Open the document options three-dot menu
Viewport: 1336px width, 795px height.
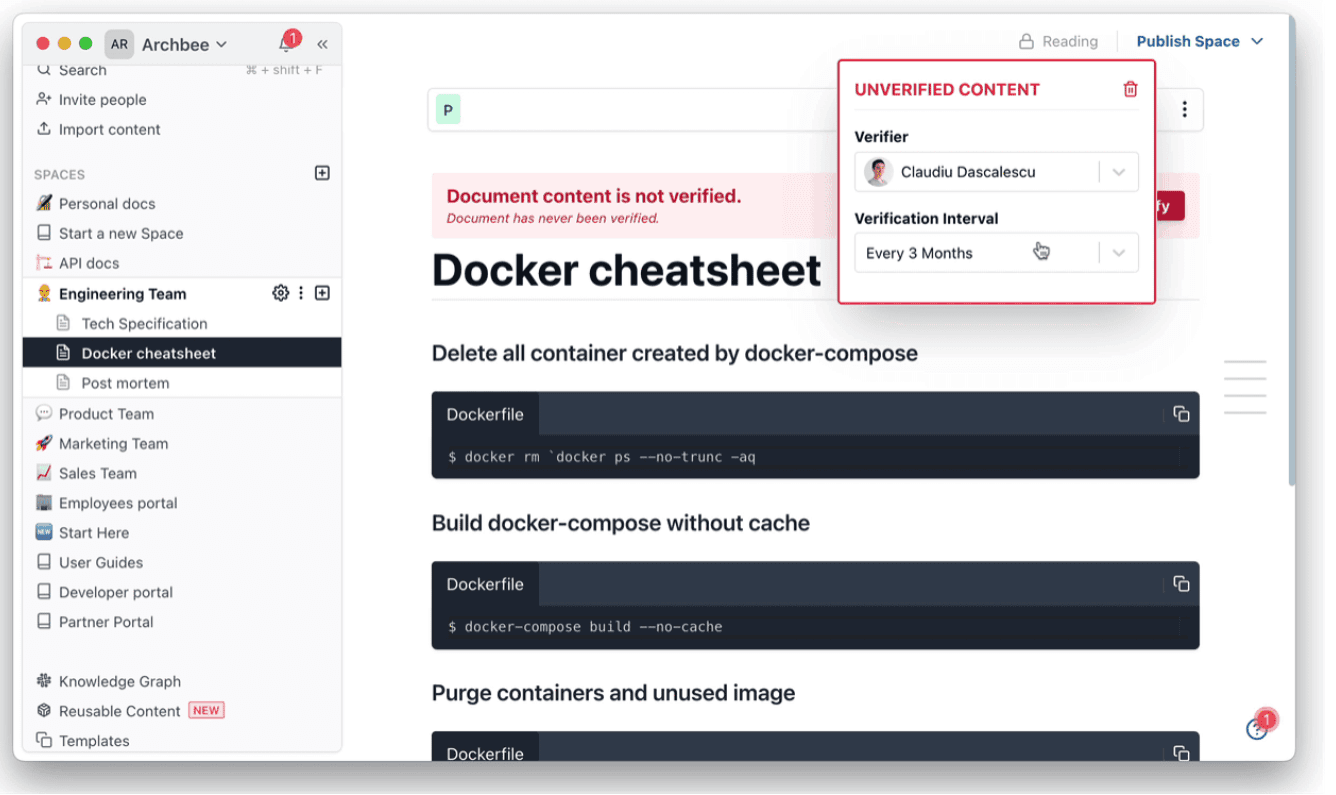pos(1184,109)
